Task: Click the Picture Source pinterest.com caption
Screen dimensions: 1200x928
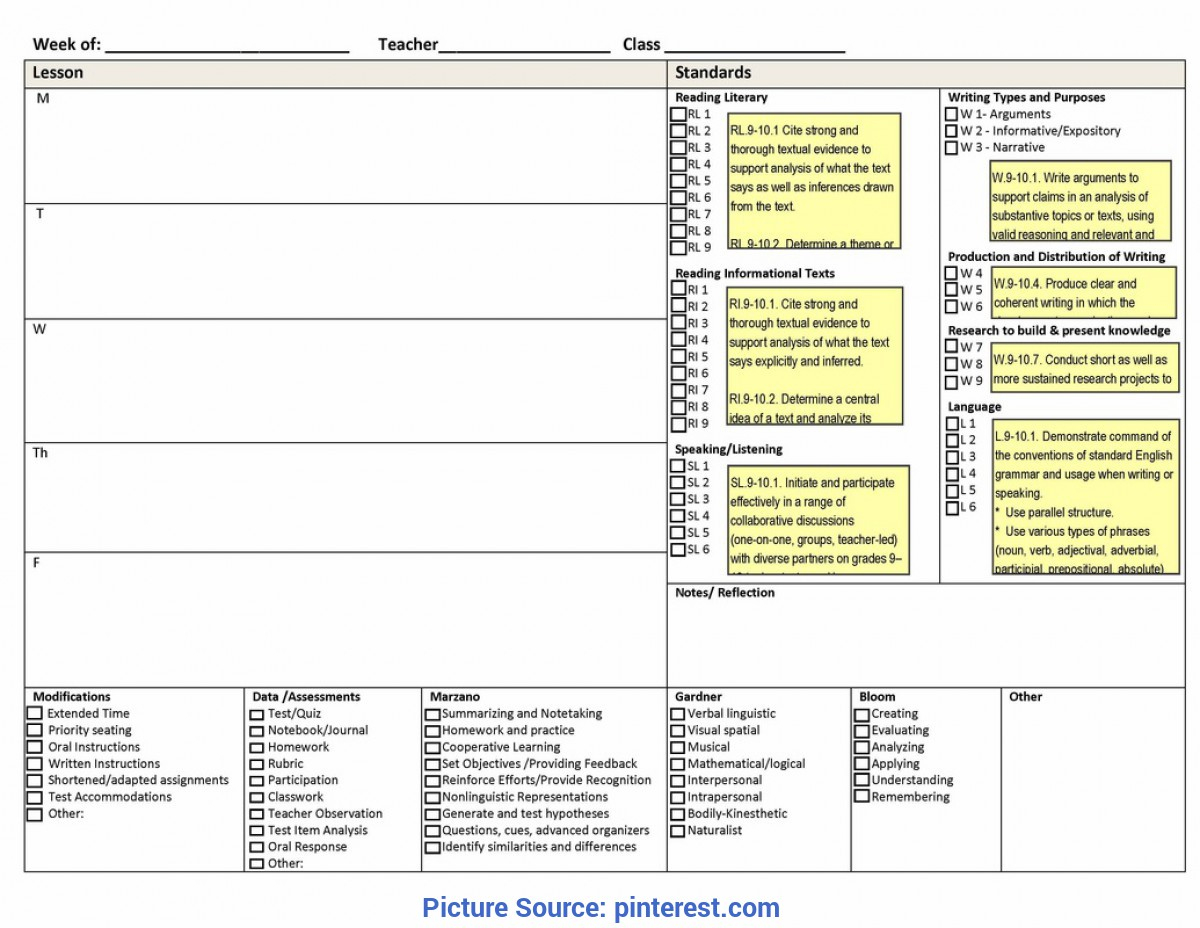Action: [601, 908]
